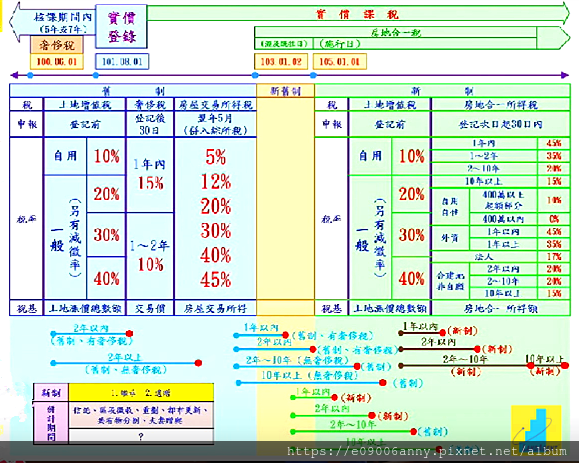
Task: Click the 1年以上 row under 外資
Action: pos(503,244)
